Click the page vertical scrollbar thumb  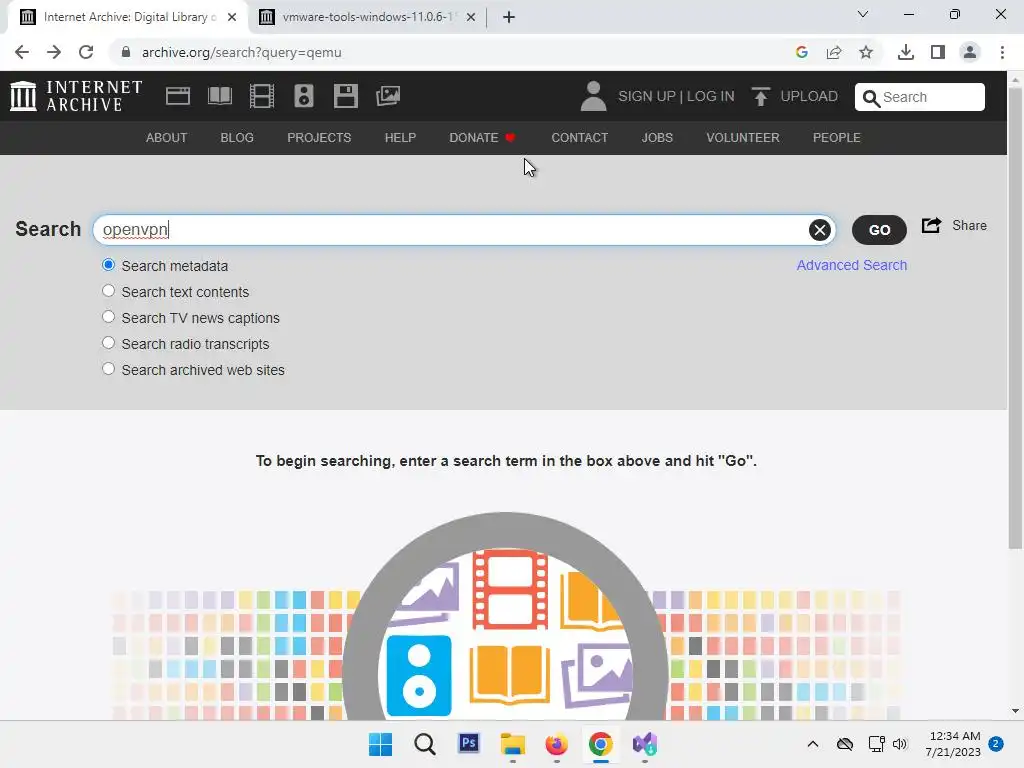[1015, 318]
